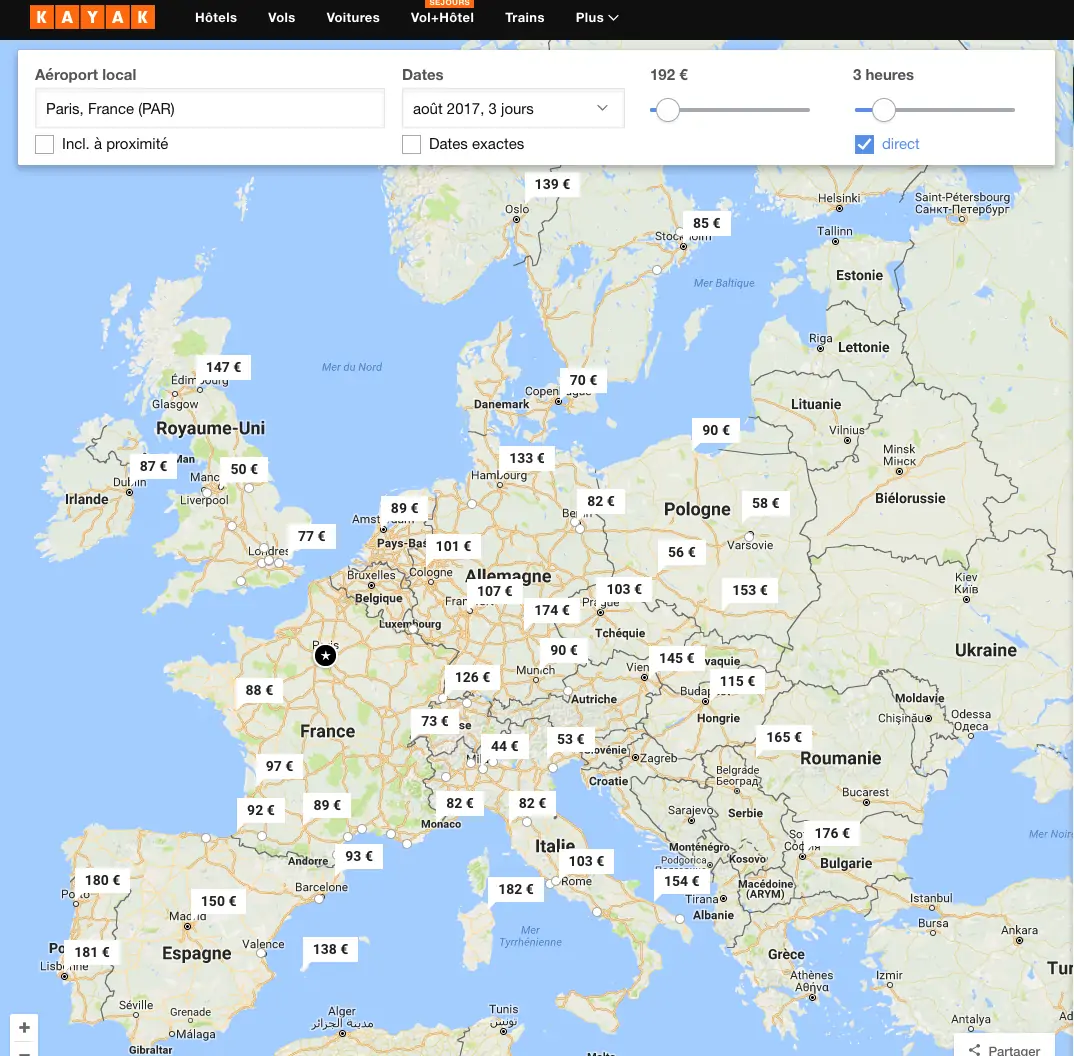Select the 115 € fare near Budapest
The height and width of the screenshot is (1056, 1074).
point(738,681)
